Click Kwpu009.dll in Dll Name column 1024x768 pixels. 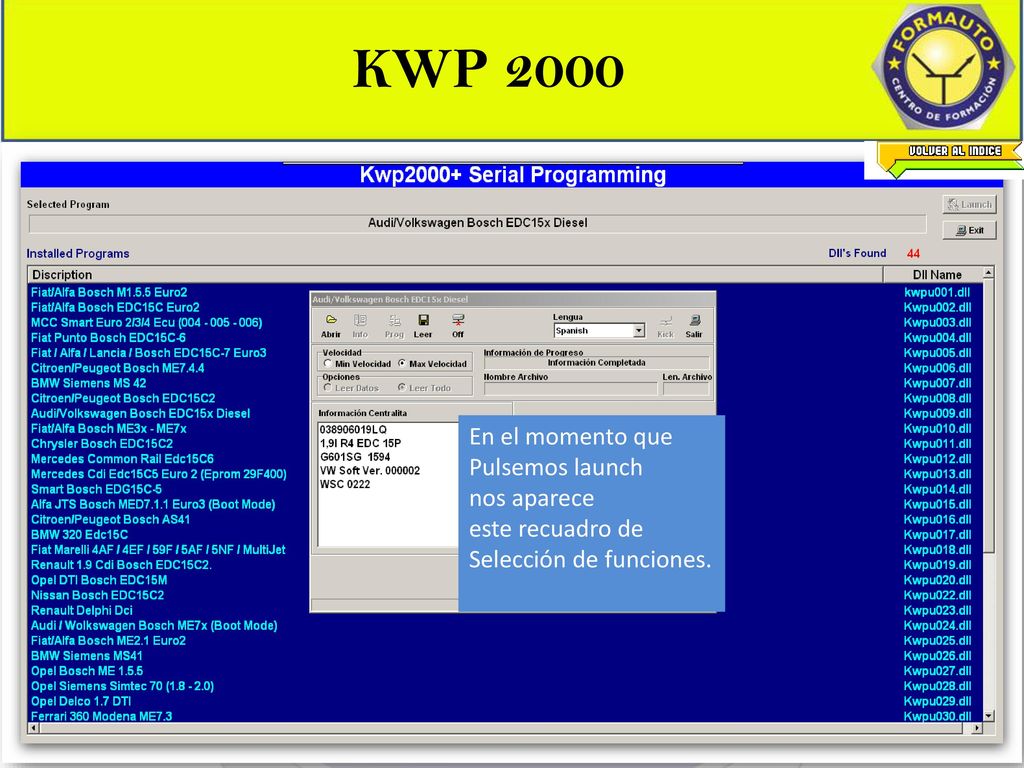point(937,413)
